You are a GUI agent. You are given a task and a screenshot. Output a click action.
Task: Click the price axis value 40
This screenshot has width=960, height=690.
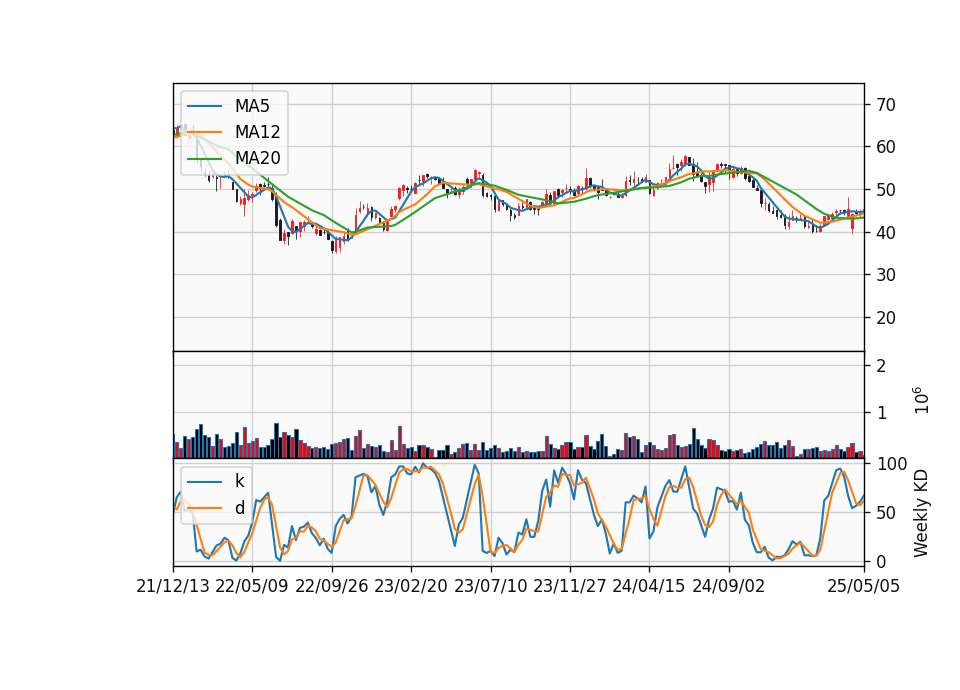886,233
